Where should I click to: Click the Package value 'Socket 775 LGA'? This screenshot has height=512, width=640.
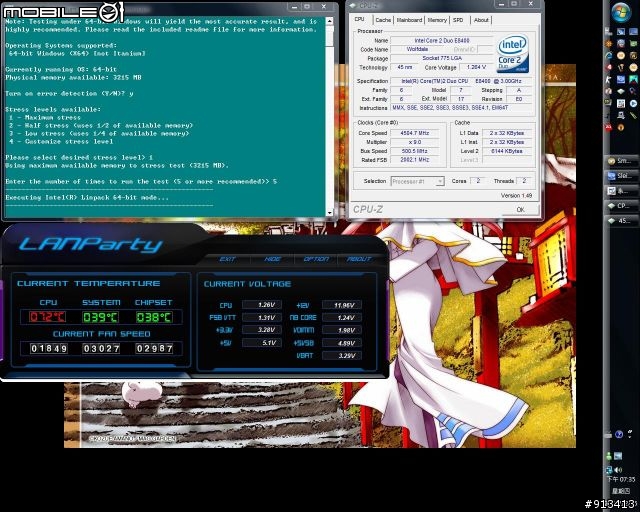pyautogui.click(x=442, y=58)
